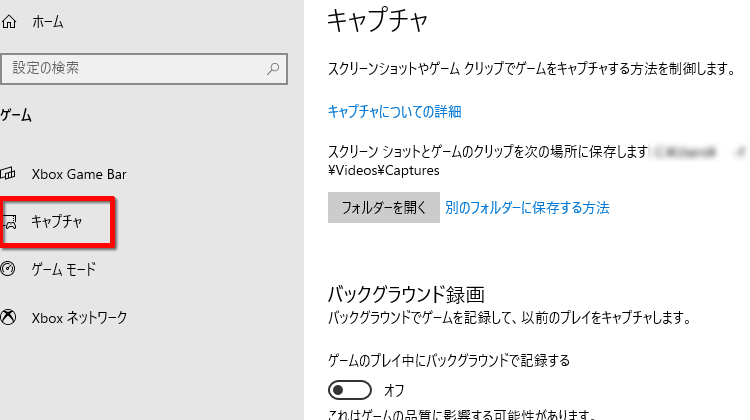The image size is (750, 420).
Task: Open the キャプチャについての詳細 link
Action: (x=395, y=111)
